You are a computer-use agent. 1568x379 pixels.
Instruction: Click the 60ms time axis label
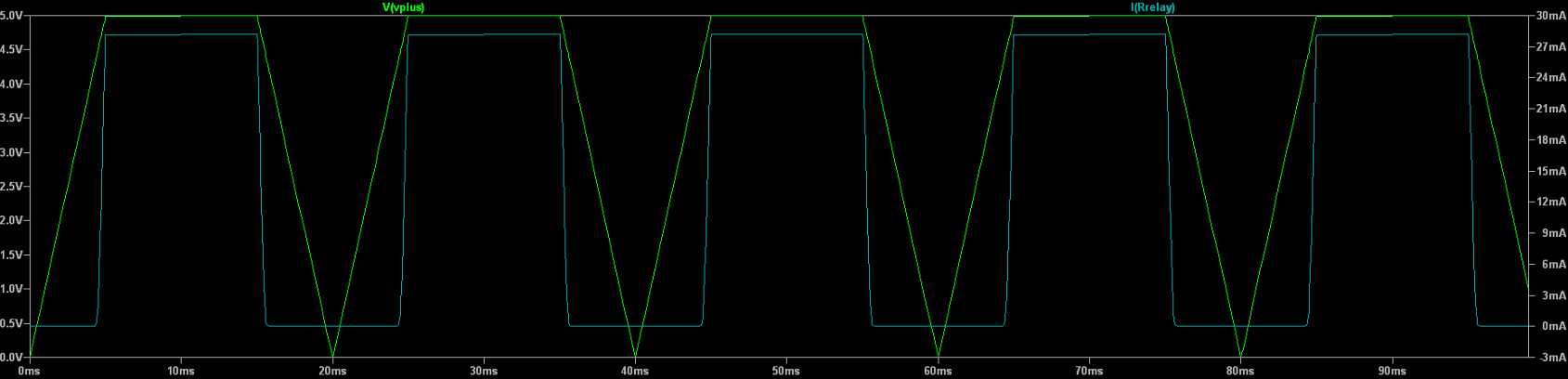pyautogui.click(x=938, y=371)
